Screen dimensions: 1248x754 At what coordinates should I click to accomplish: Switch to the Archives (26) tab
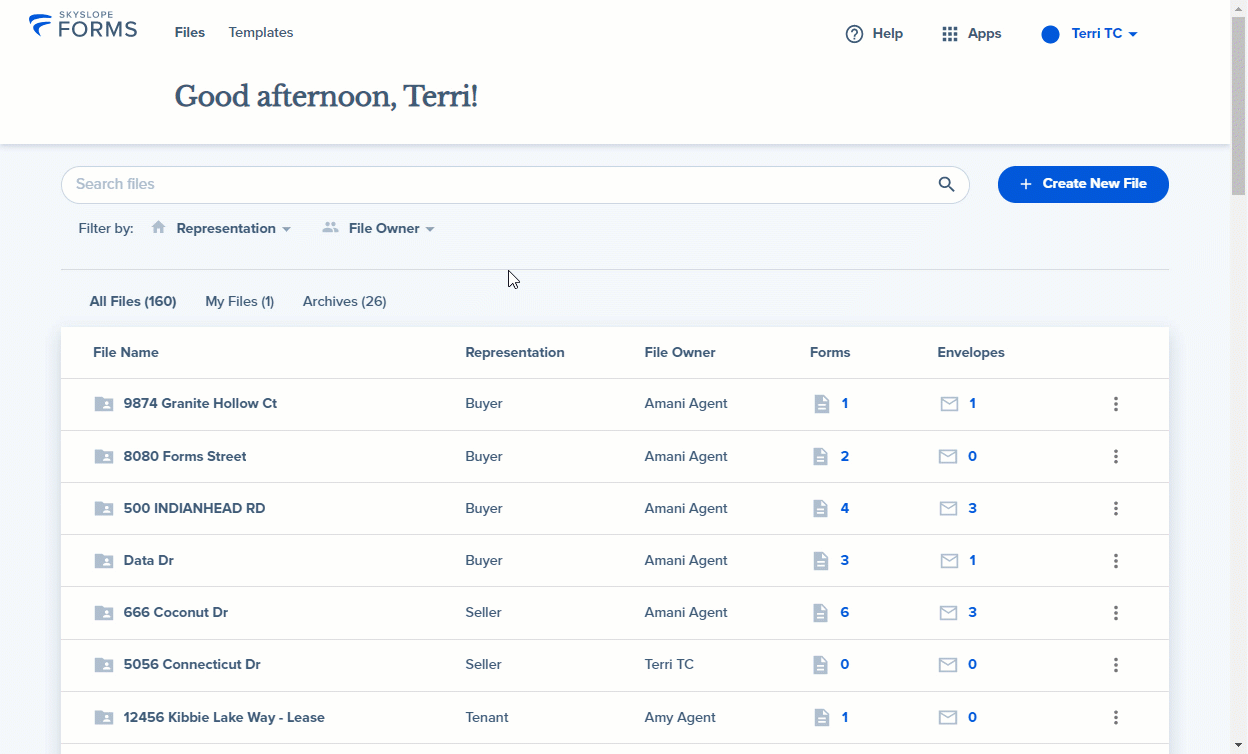345,301
